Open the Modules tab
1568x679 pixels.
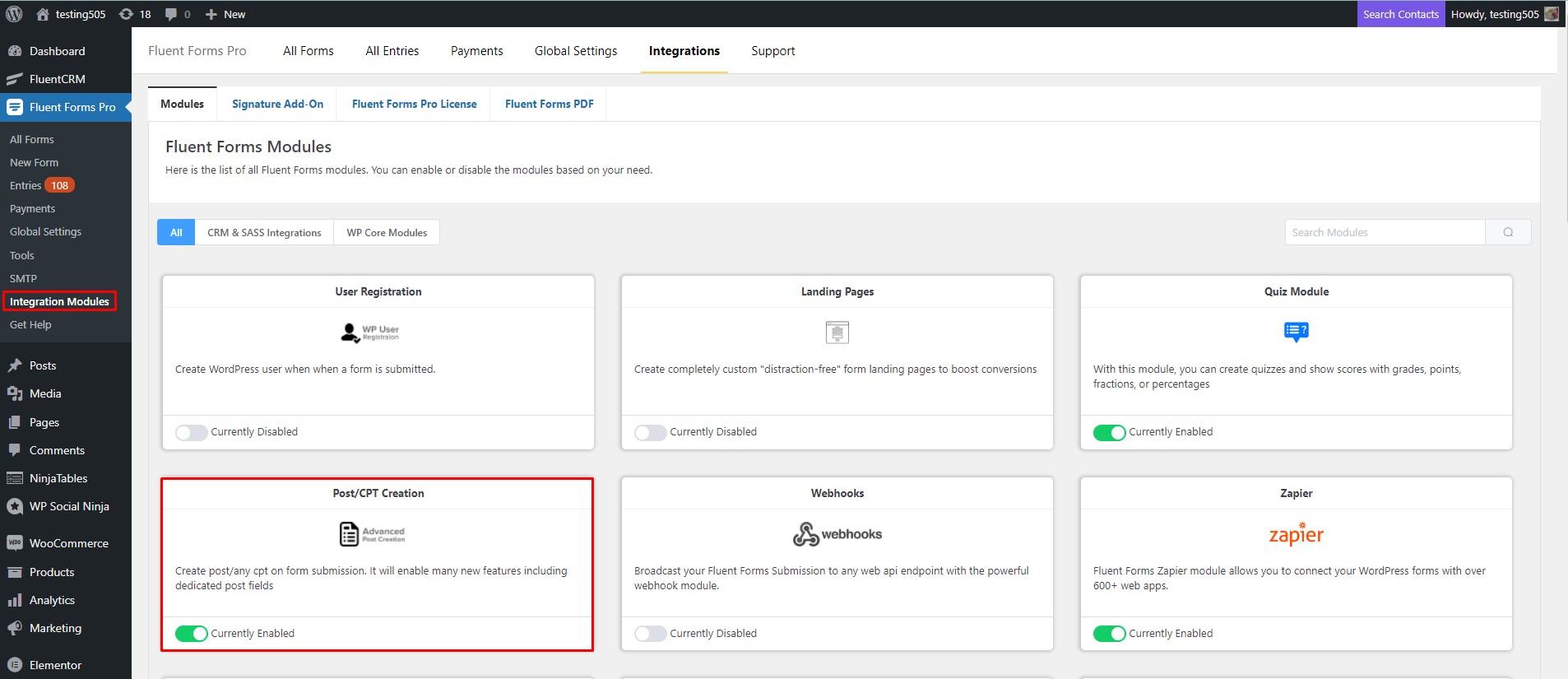point(183,104)
